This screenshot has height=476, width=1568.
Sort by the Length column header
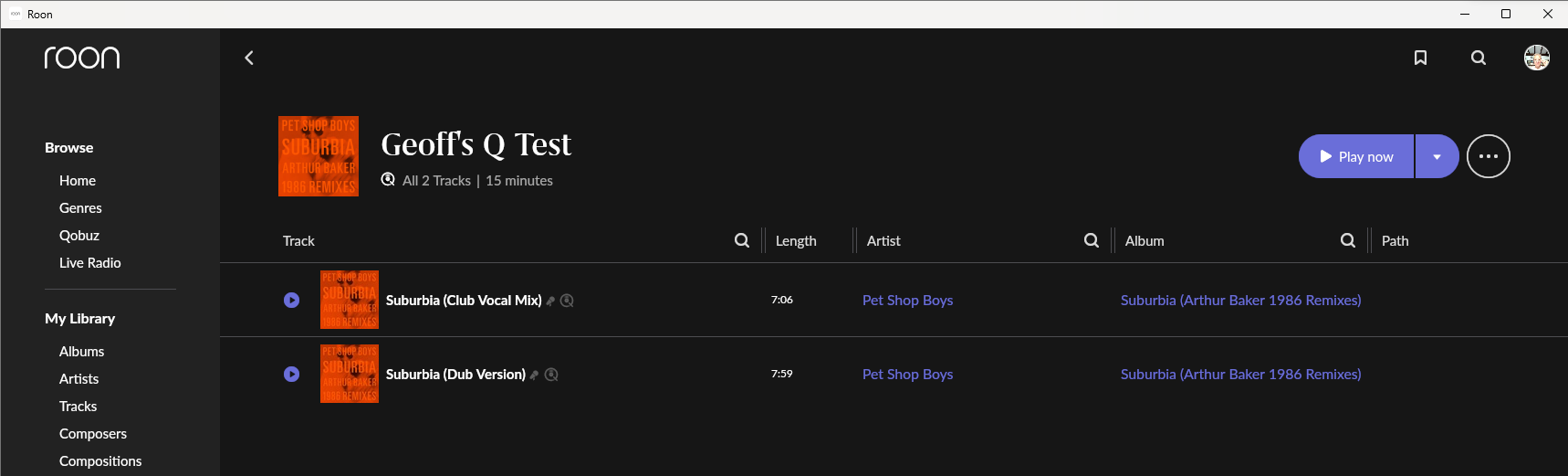[x=796, y=241]
